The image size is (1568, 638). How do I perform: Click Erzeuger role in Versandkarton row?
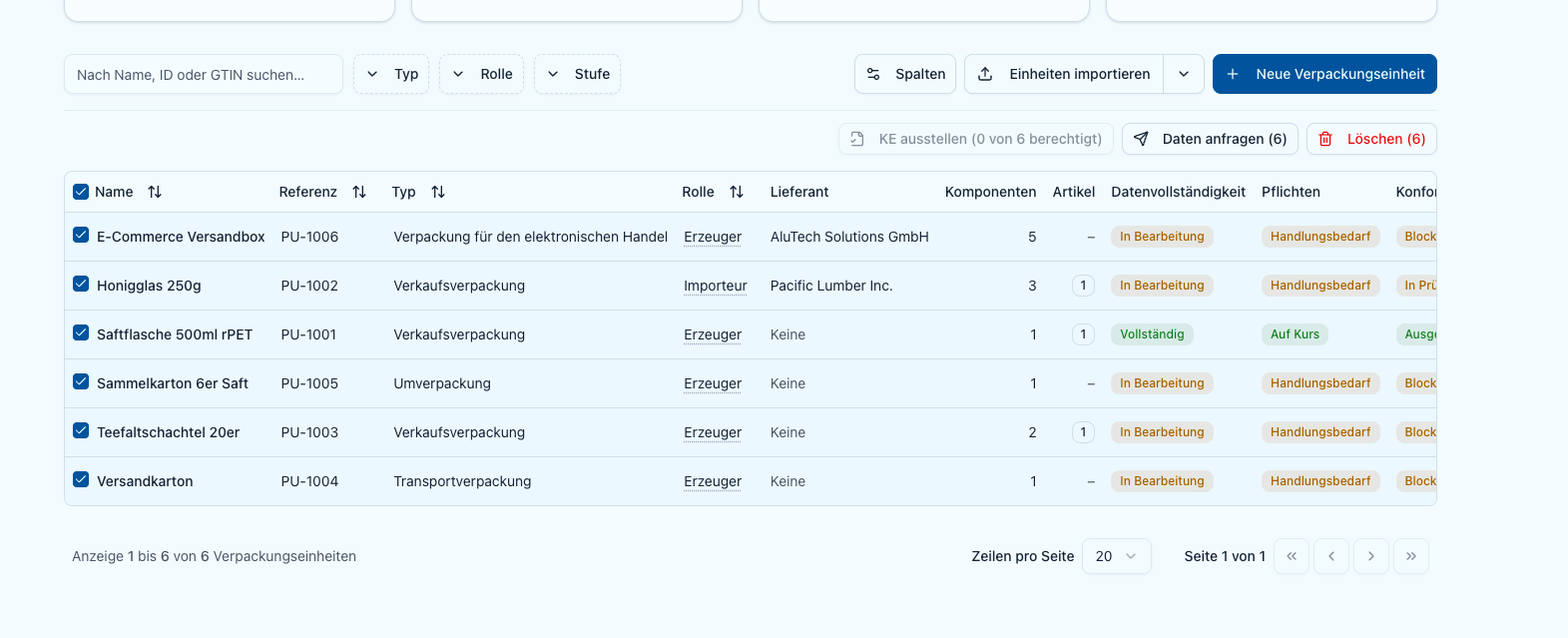713,481
